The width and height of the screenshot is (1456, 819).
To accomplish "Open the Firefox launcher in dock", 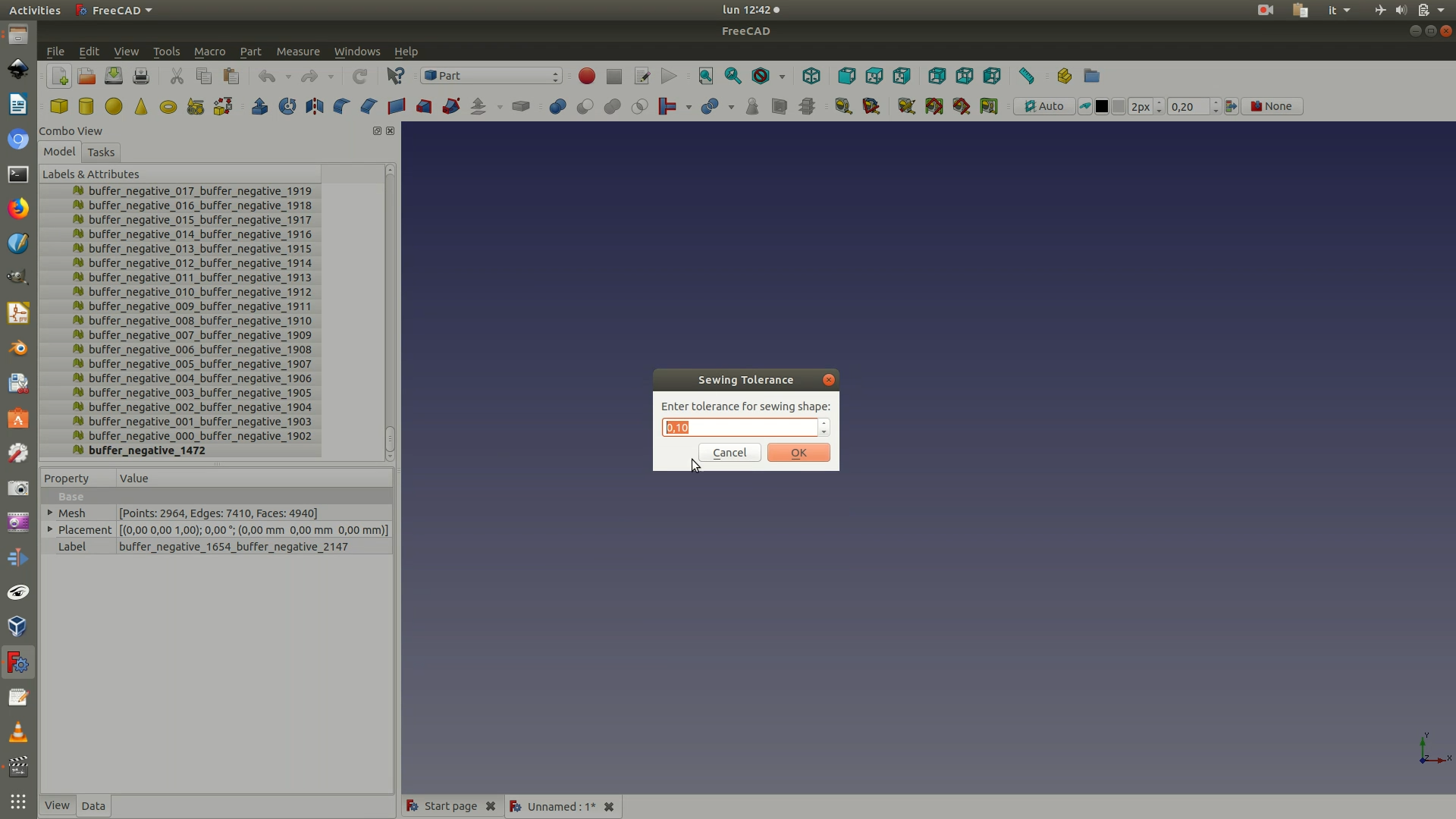I will [x=18, y=208].
